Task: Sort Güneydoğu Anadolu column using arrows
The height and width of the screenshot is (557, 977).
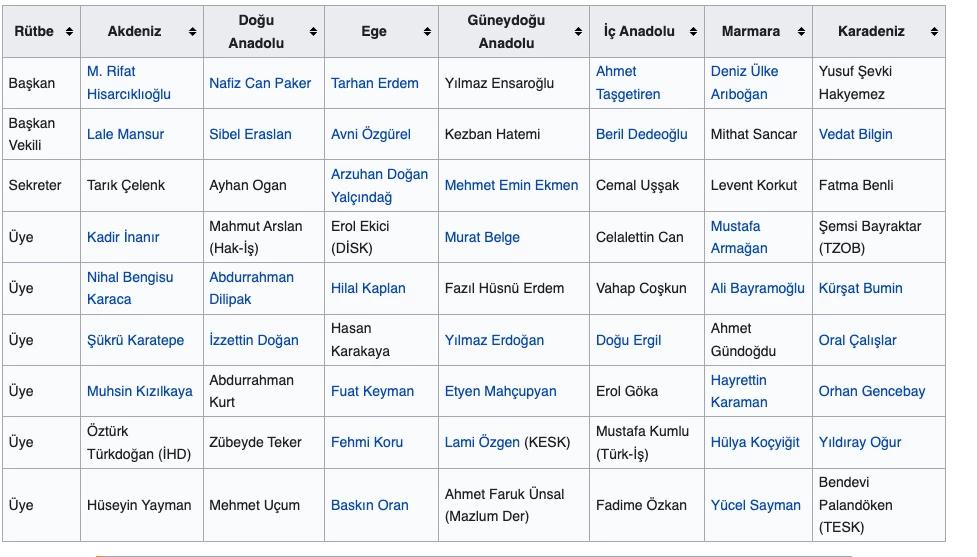Action: (578, 32)
